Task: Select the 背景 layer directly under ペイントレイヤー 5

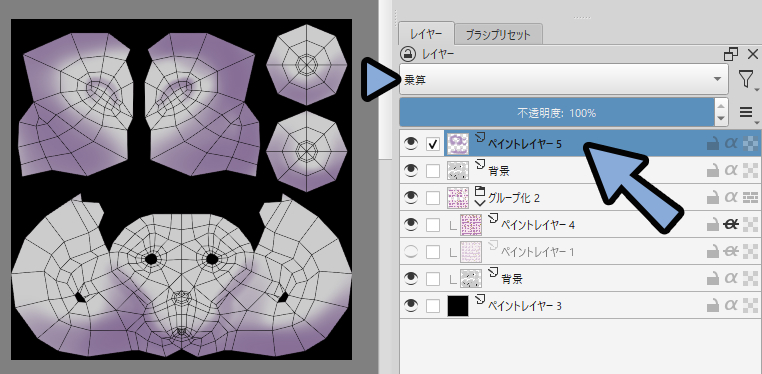Action: [499, 171]
